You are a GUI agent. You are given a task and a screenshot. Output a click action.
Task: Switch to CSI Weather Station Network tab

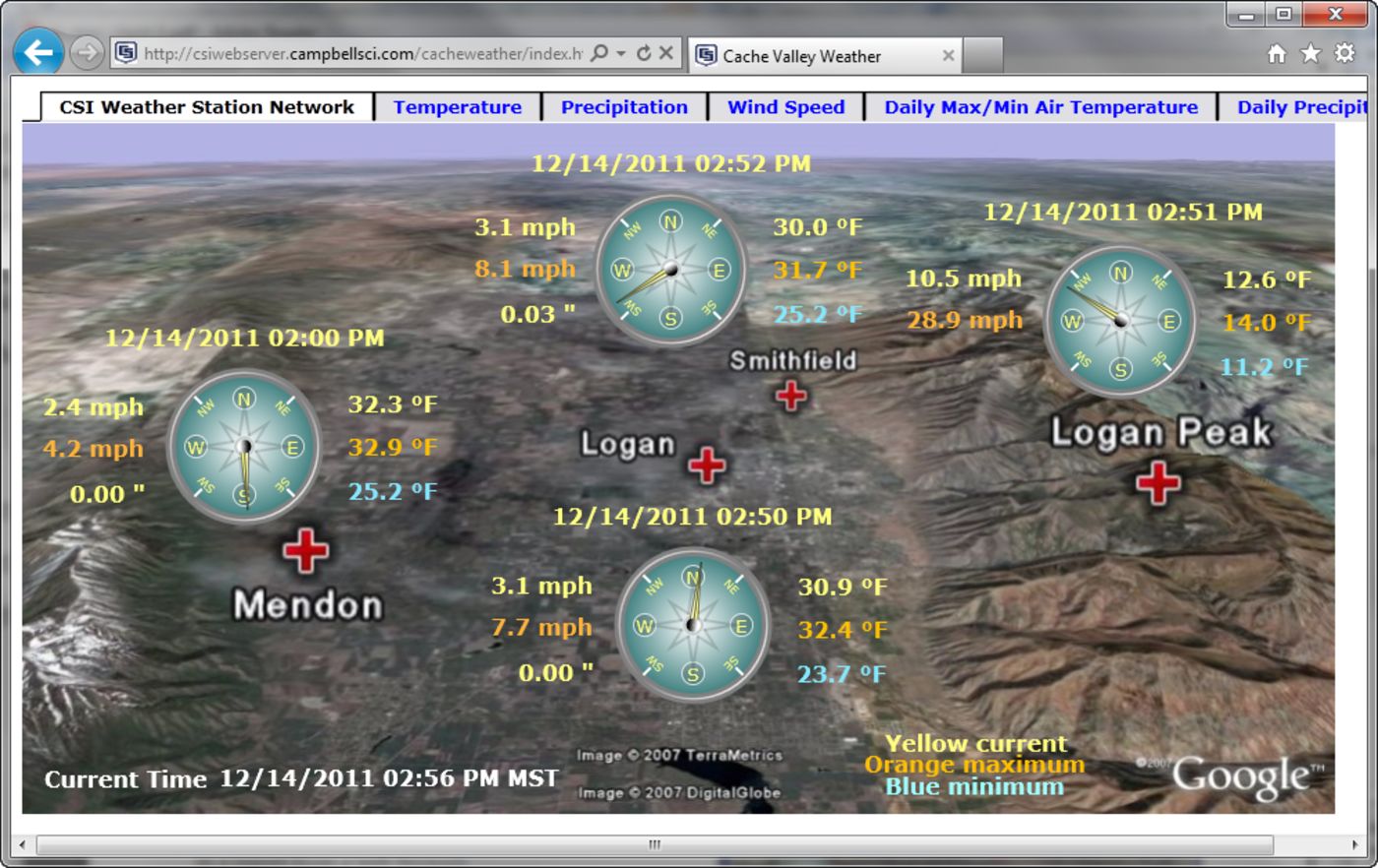(207, 107)
